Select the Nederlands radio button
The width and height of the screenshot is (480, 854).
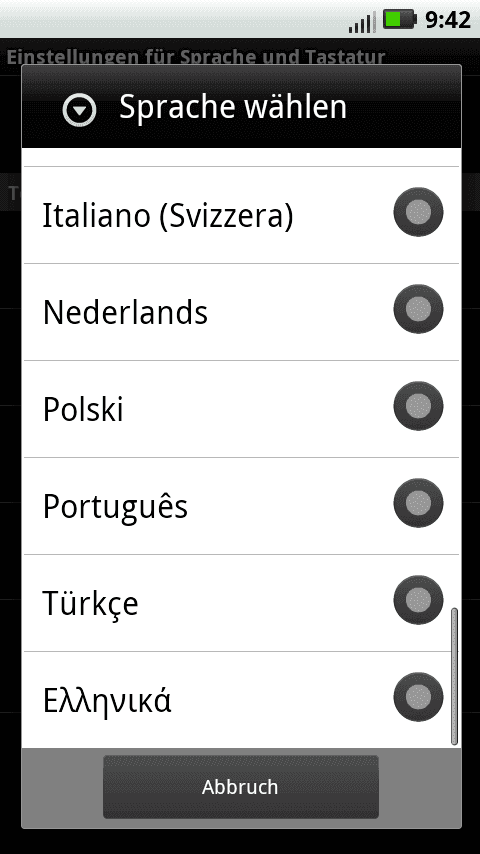(418, 309)
